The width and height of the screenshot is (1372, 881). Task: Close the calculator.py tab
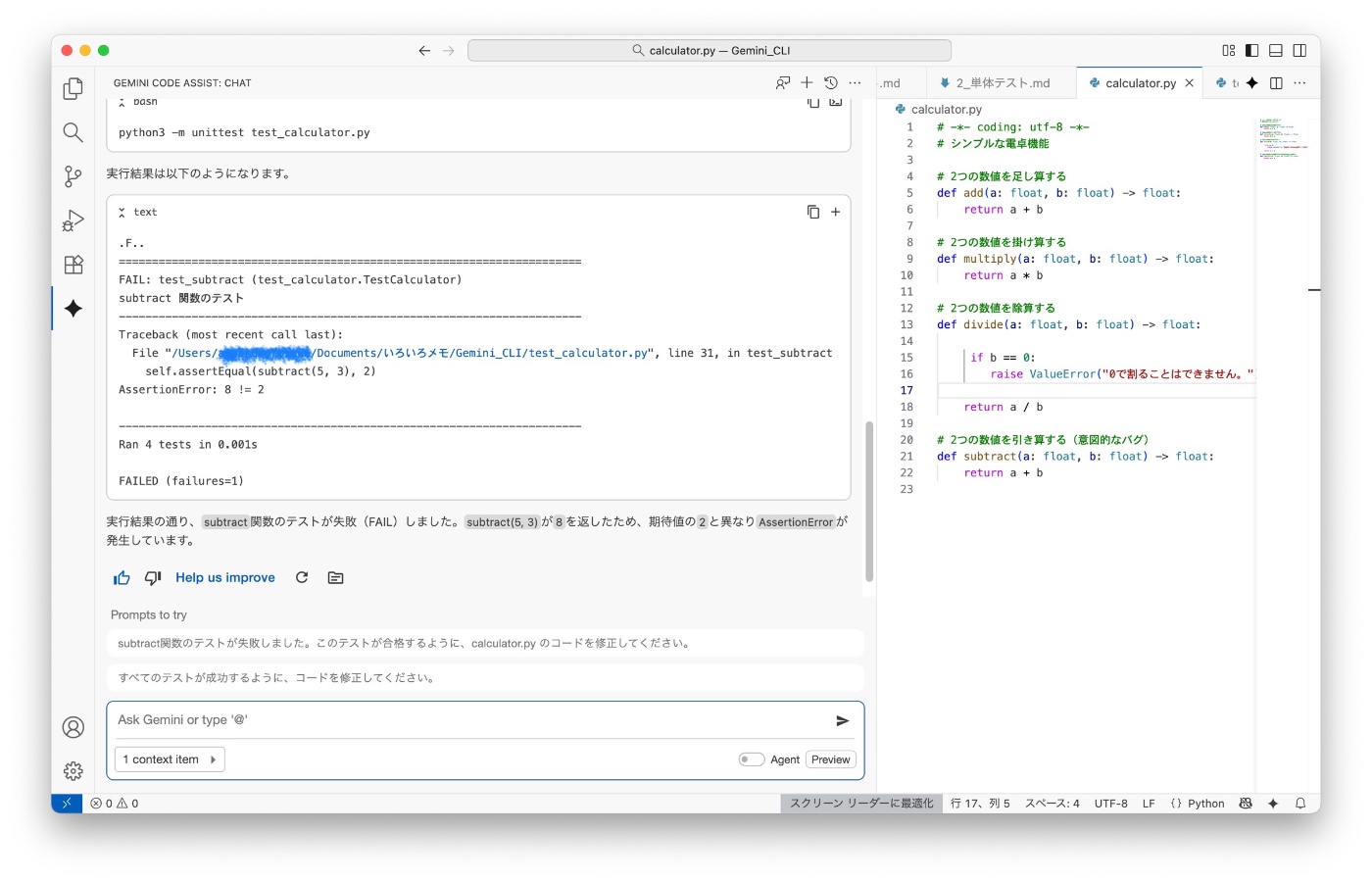pyautogui.click(x=1190, y=83)
